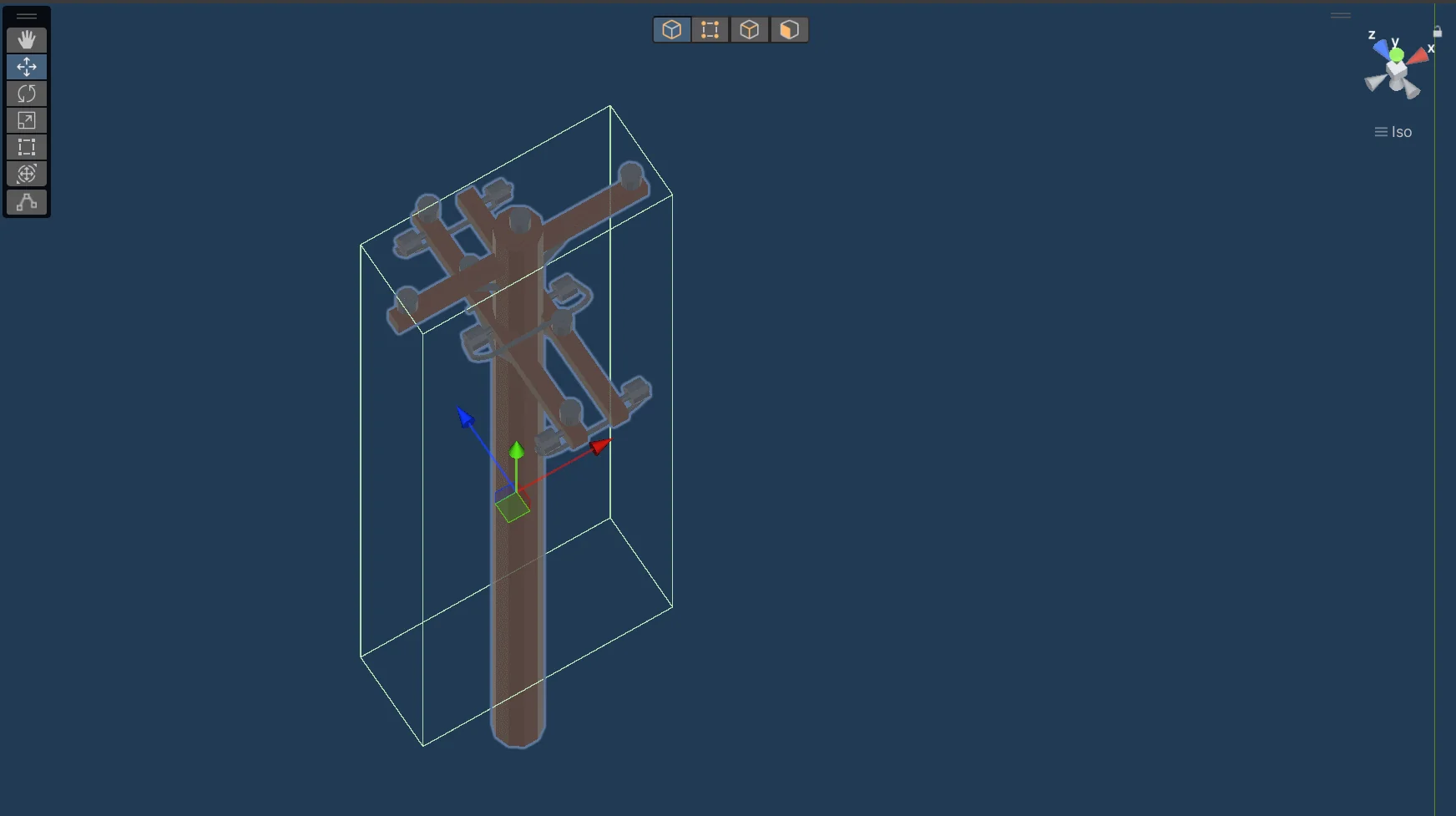Enable the combined Transform tool

click(26, 174)
